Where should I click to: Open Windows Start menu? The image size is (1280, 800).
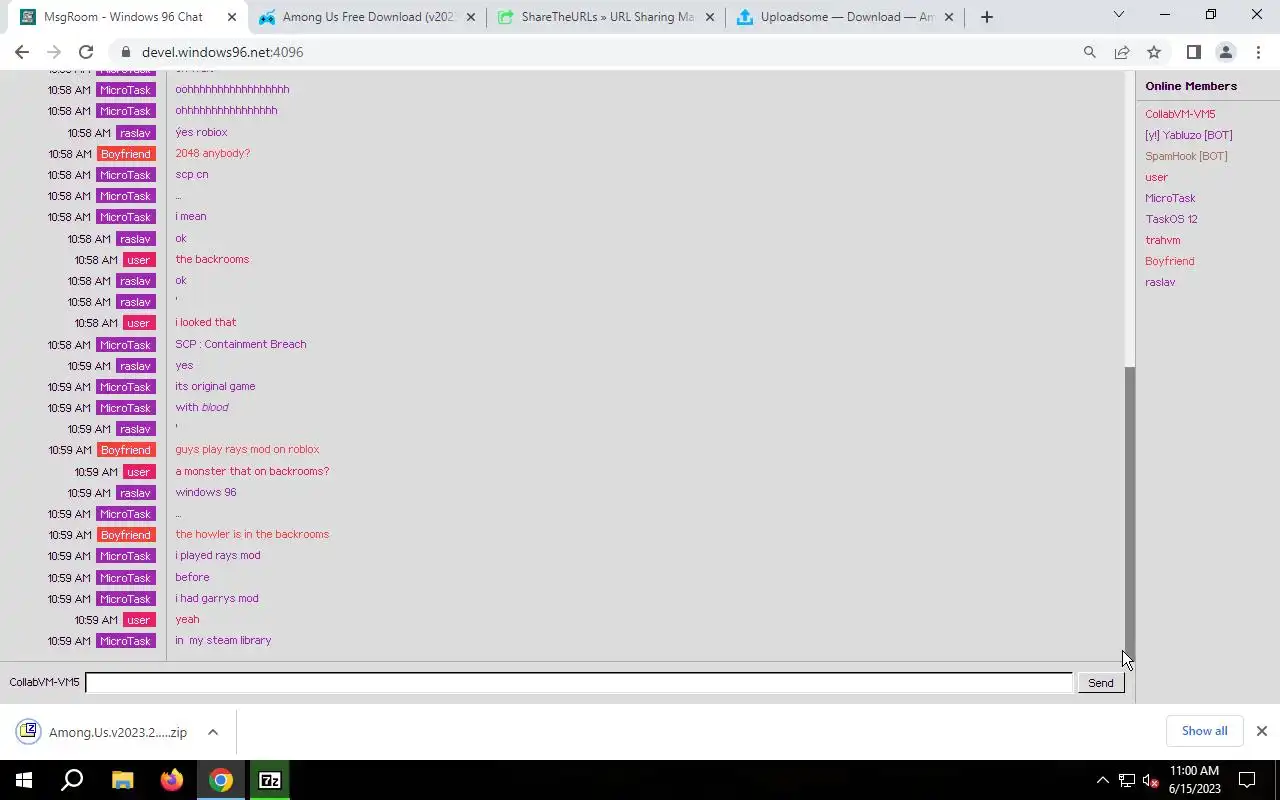click(24, 780)
